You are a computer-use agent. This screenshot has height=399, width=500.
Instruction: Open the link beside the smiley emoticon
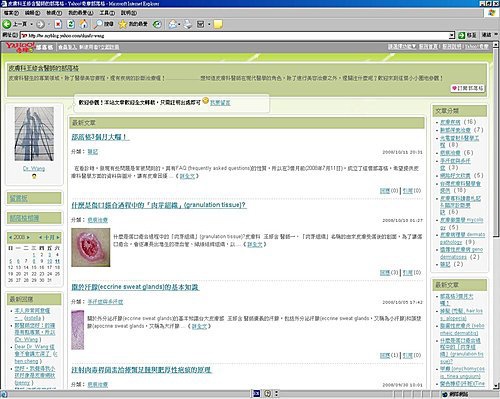220,103
